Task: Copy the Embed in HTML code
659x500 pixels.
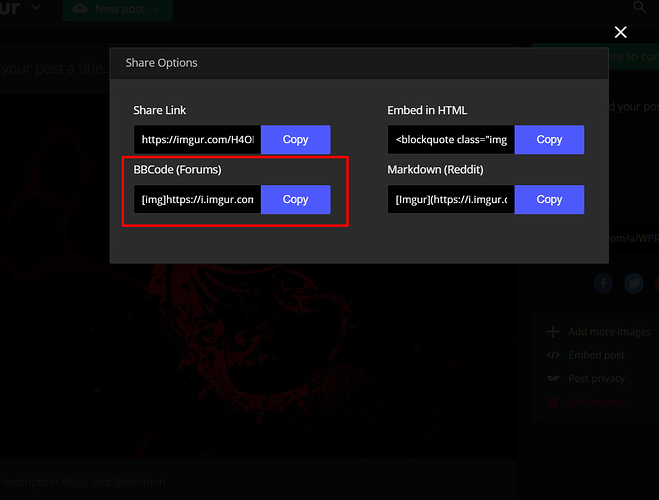Action: point(549,139)
